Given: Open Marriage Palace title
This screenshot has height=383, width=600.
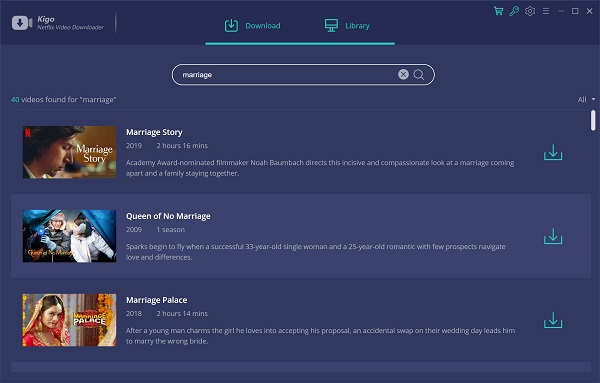Looking at the screenshot, I should click(157, 300).
